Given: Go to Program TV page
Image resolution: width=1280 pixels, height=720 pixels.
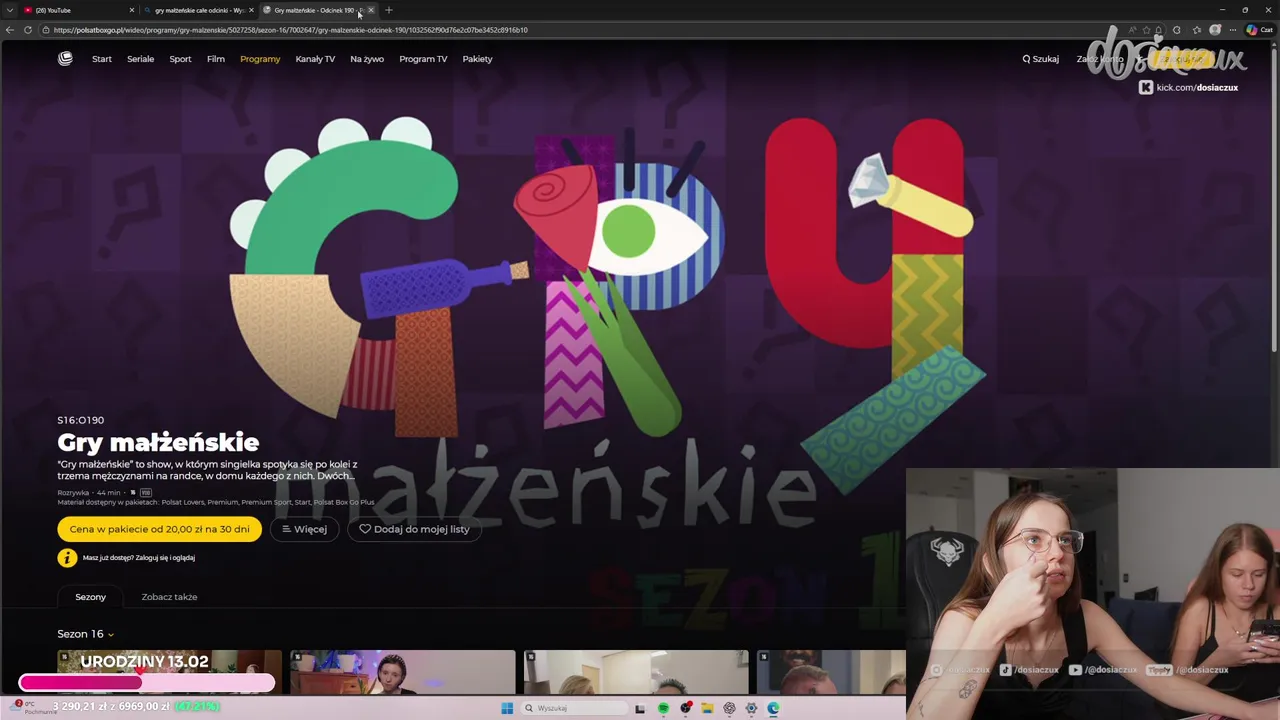Looking at the screenshot, I should point(423,59).
